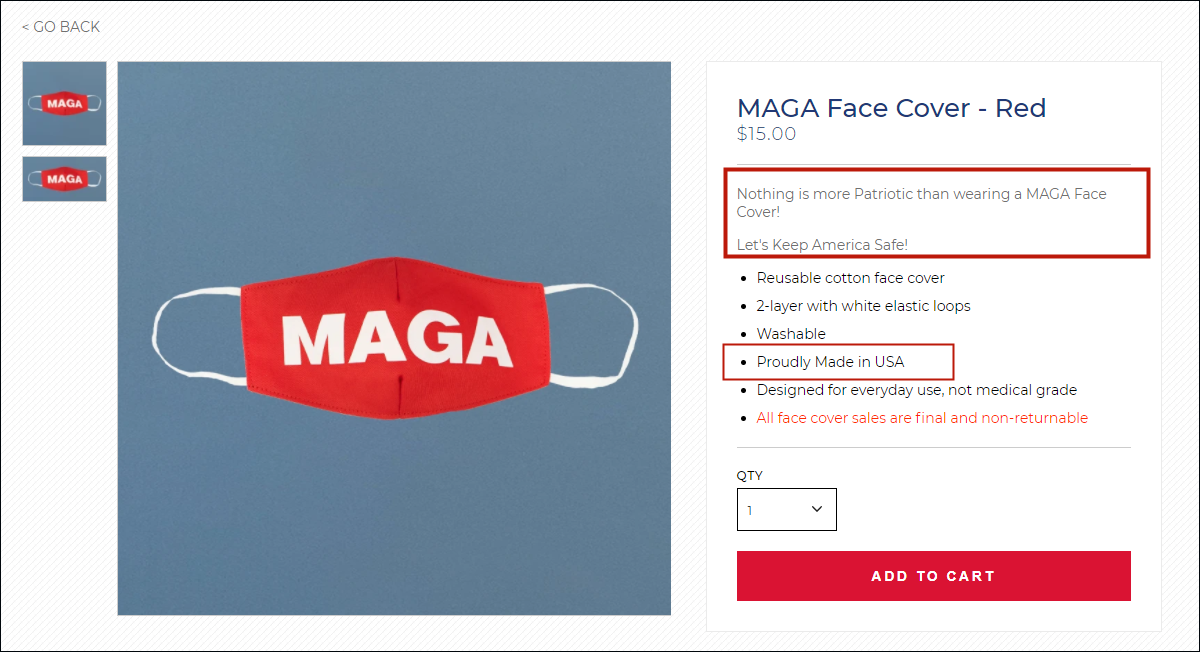This screenshot has width=1200, height=652.
Task: Click the Nothing is more Patriotic text
Action: coord(922,203)
